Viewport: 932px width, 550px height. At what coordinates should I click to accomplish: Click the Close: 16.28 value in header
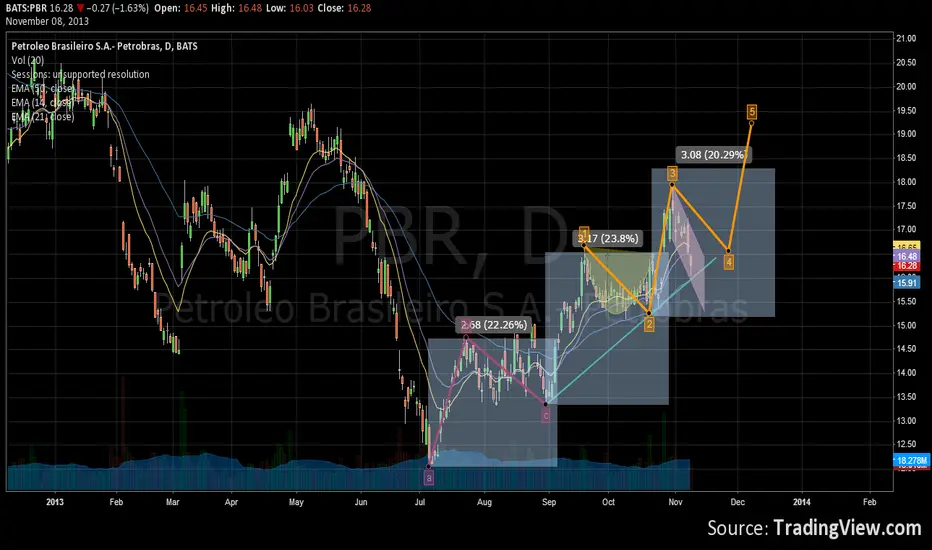[344, 8]
